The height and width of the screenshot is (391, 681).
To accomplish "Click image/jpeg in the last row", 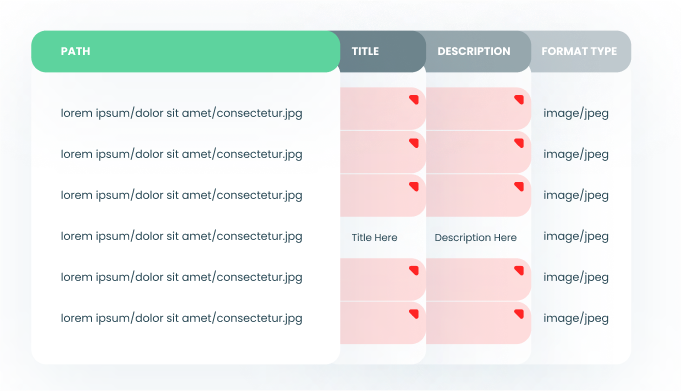I will pos(576,318).
